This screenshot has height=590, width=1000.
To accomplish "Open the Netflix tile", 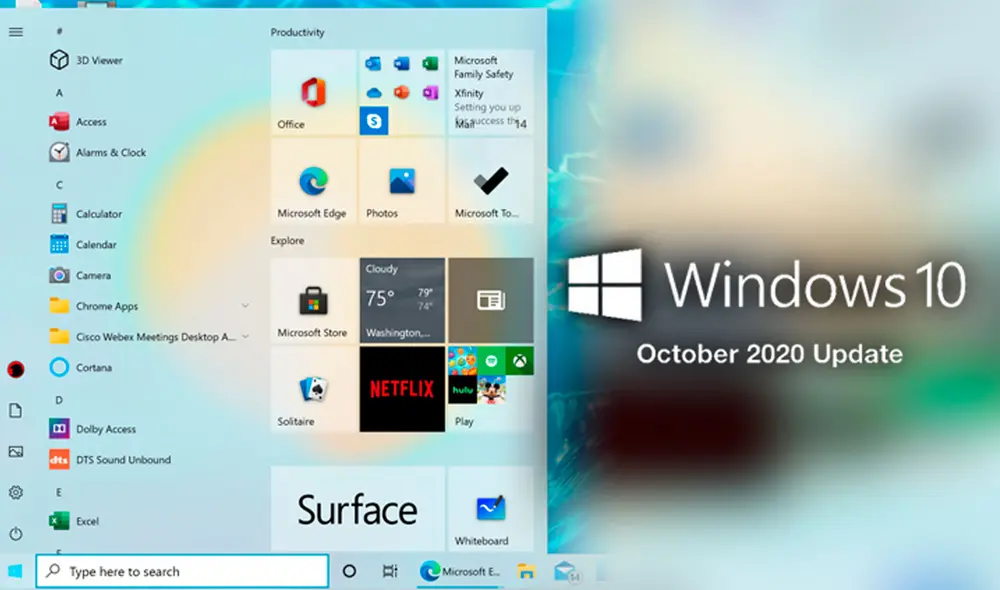I will 401,390.
